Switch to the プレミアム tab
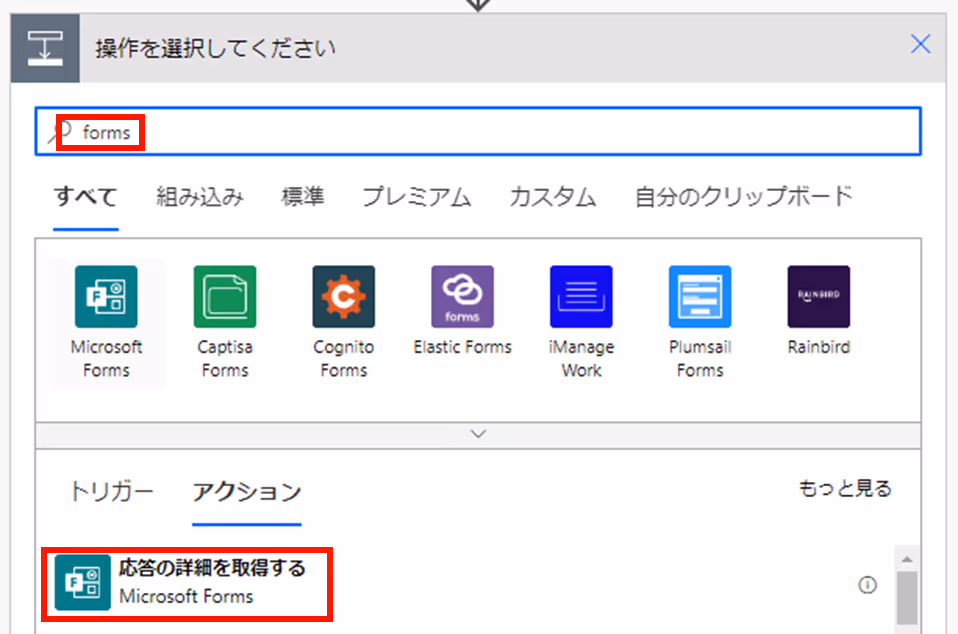958x634 pixels. click(x=417, y=197)
